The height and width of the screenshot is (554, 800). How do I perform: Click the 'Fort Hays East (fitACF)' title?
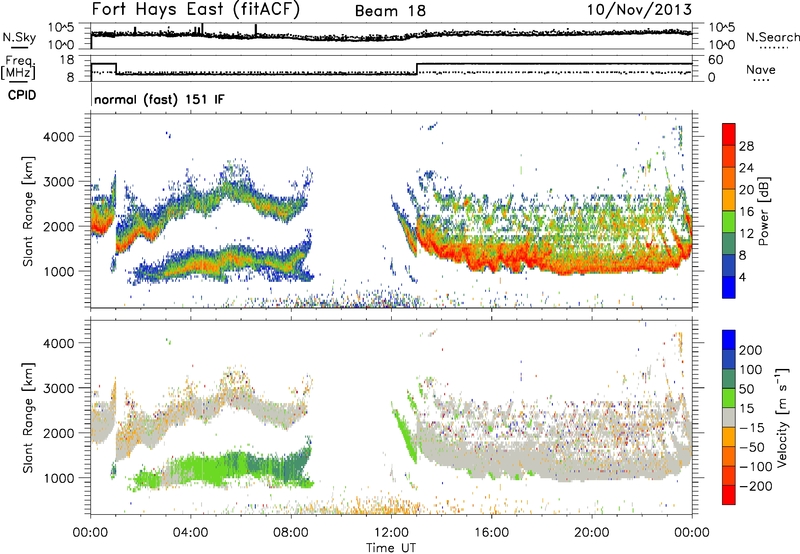(196, 10)
